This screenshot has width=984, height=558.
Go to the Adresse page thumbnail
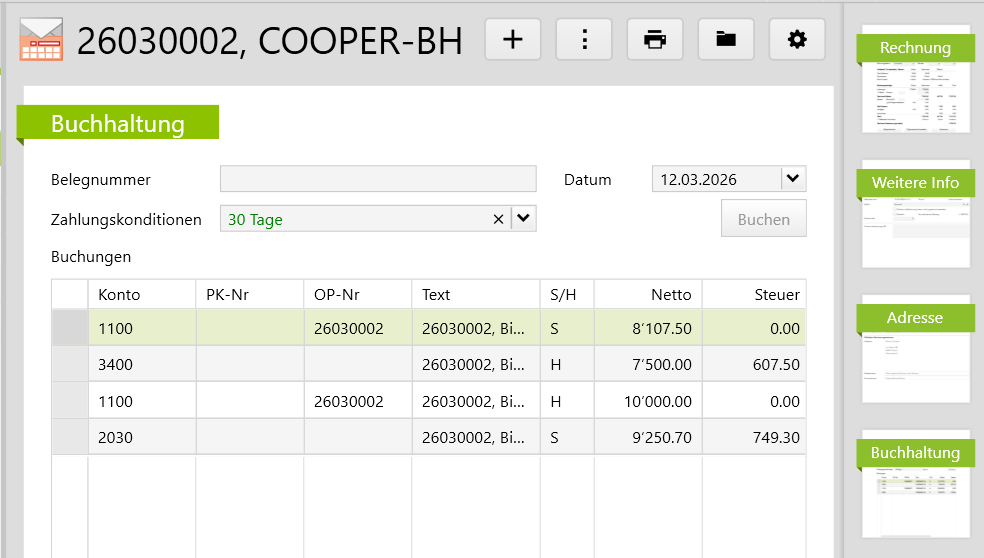click(915, 349)
